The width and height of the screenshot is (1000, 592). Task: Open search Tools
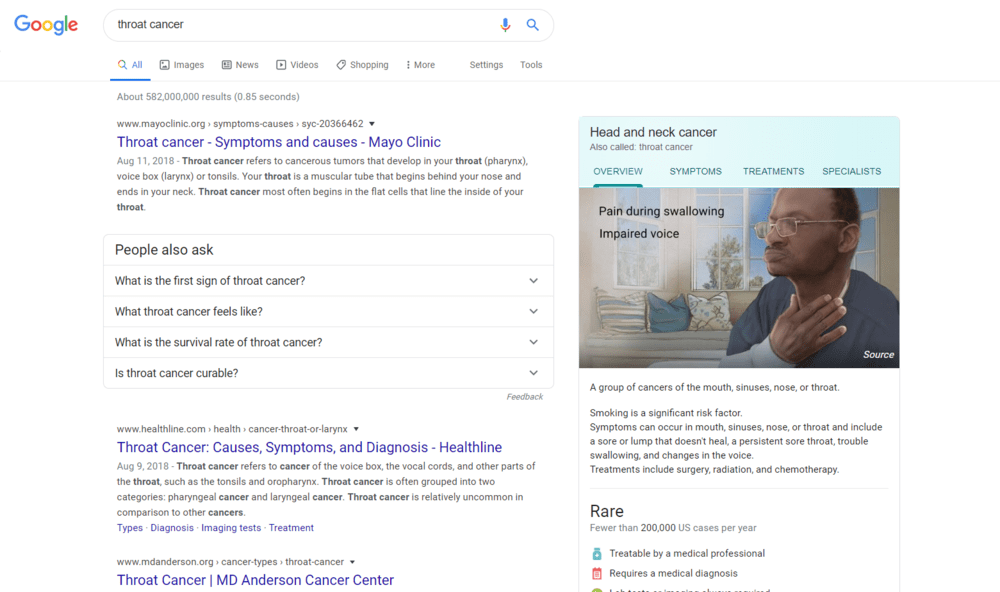[531, 65]
